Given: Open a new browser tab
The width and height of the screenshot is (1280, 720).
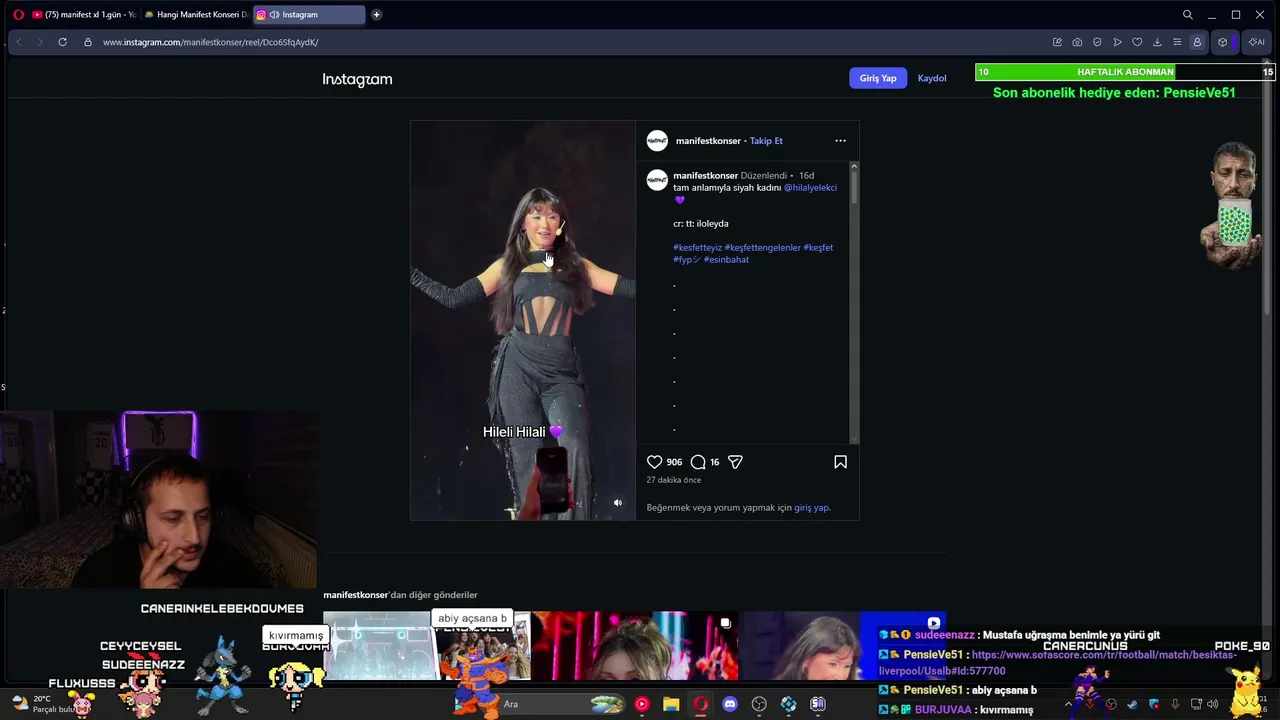Looking at the screenshot, I should [376, 15].
